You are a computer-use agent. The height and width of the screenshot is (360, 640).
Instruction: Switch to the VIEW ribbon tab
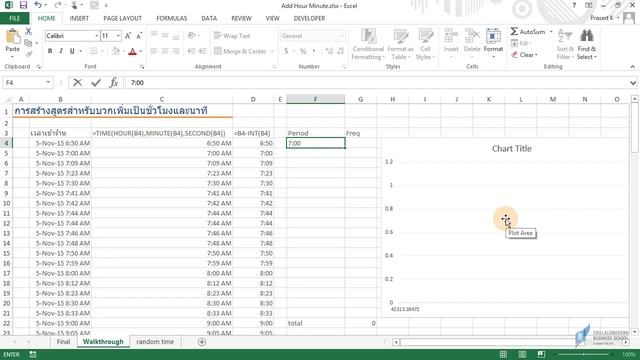pos(272,18)
